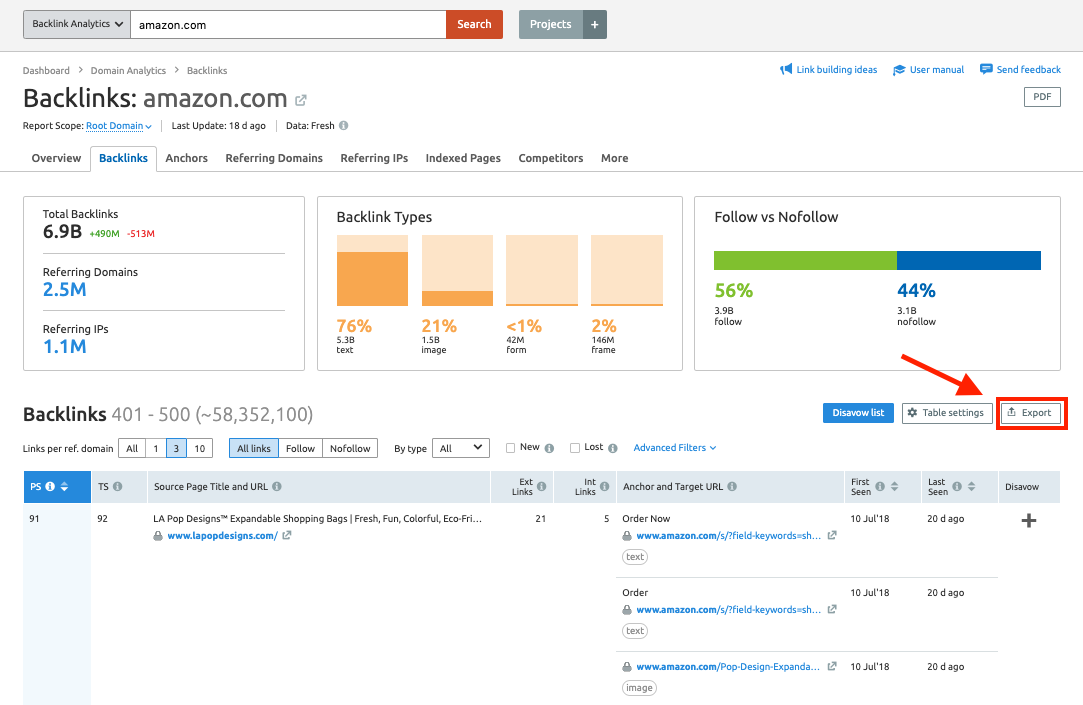The height and width of the screenshot is (705, 1083).
Task: Set links per ref. domain to All
Action: coord(132,448)
